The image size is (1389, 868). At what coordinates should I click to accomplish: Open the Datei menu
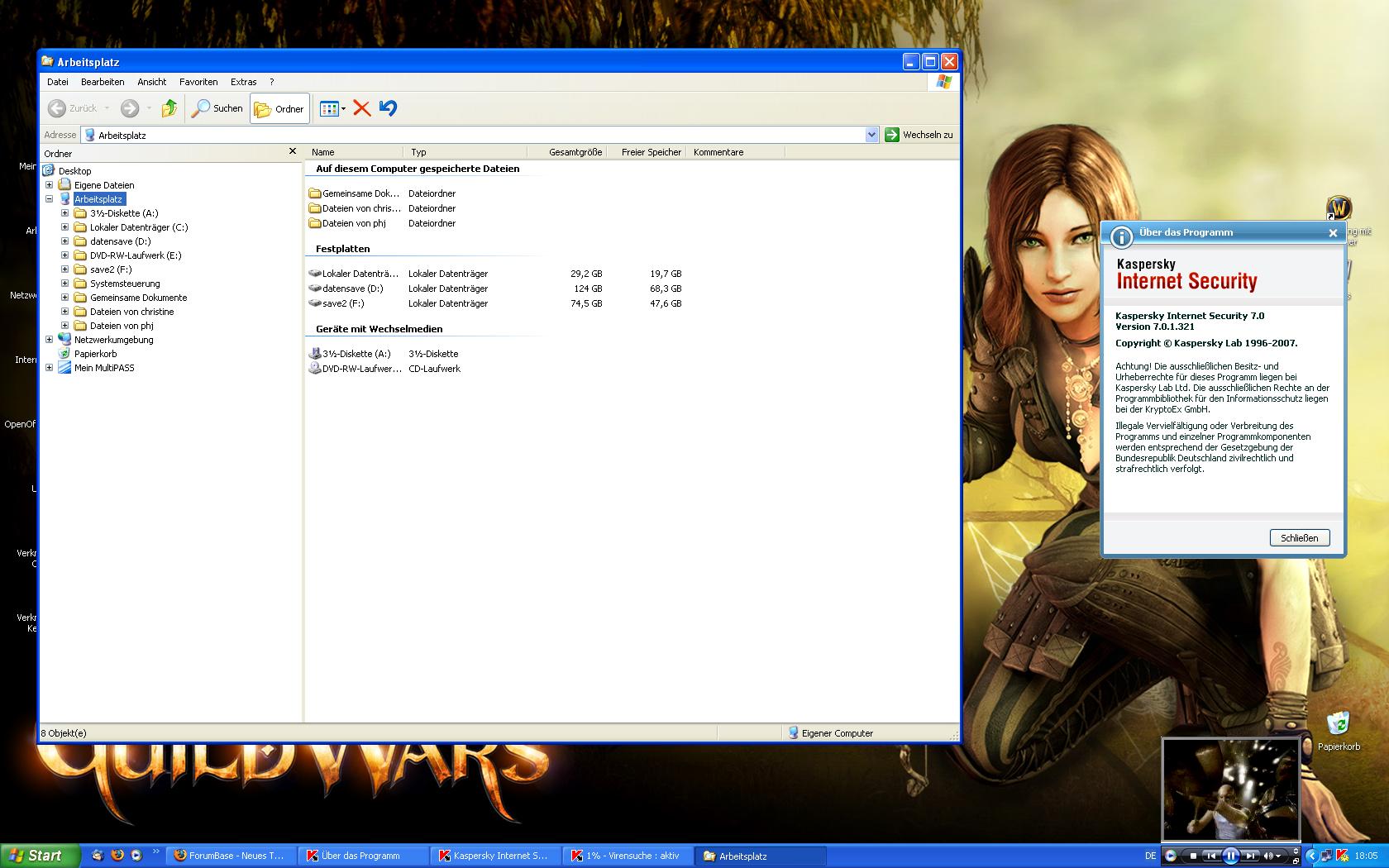click(x=58, y=82)
